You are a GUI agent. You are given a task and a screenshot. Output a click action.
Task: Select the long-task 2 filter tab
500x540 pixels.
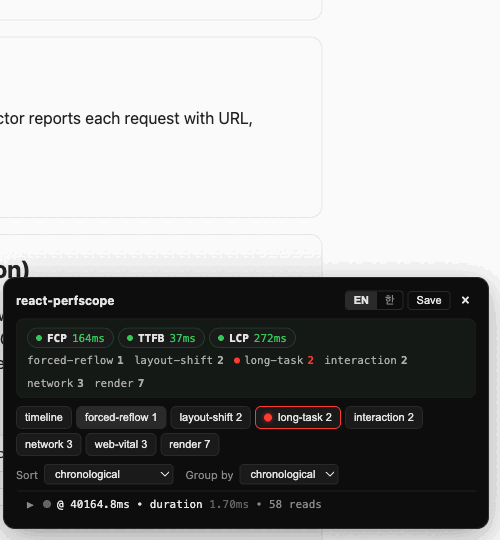pos(298,417)
